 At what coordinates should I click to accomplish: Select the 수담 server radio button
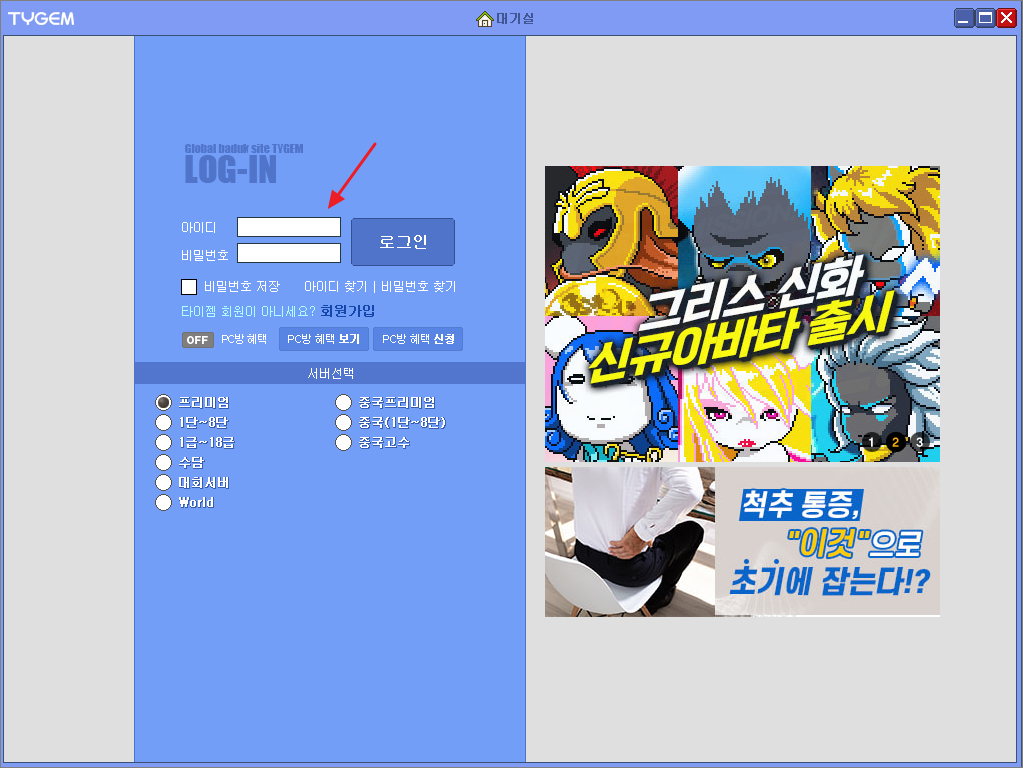tap(163, 463)
